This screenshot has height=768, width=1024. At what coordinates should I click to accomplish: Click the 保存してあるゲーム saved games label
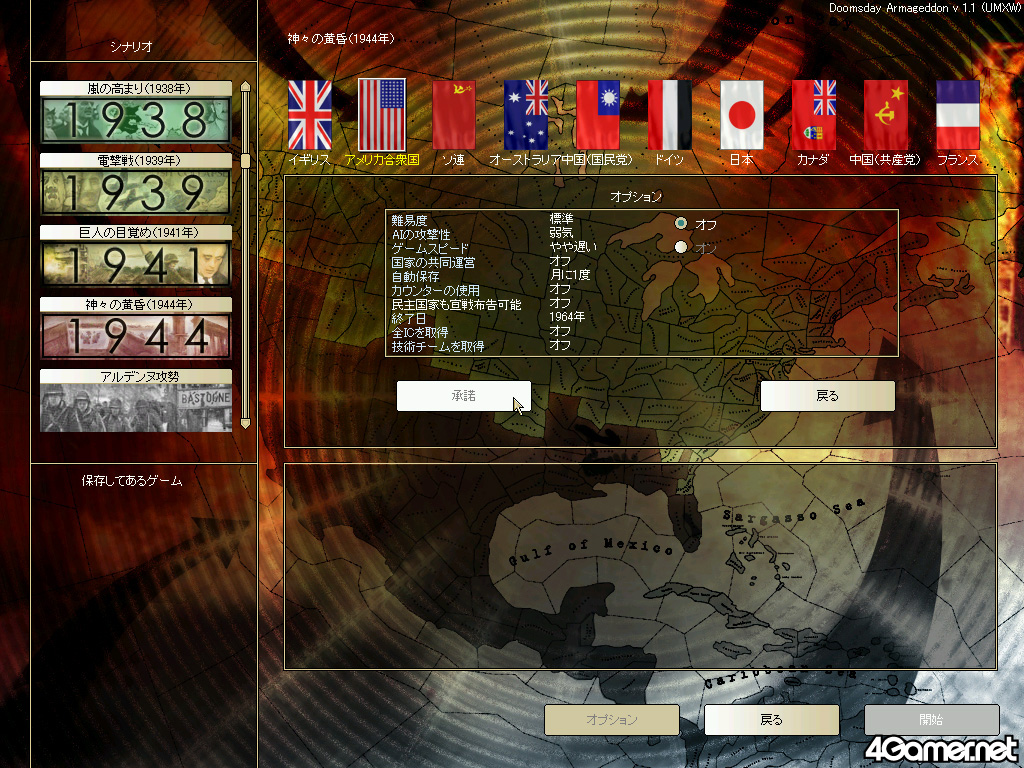132,481
